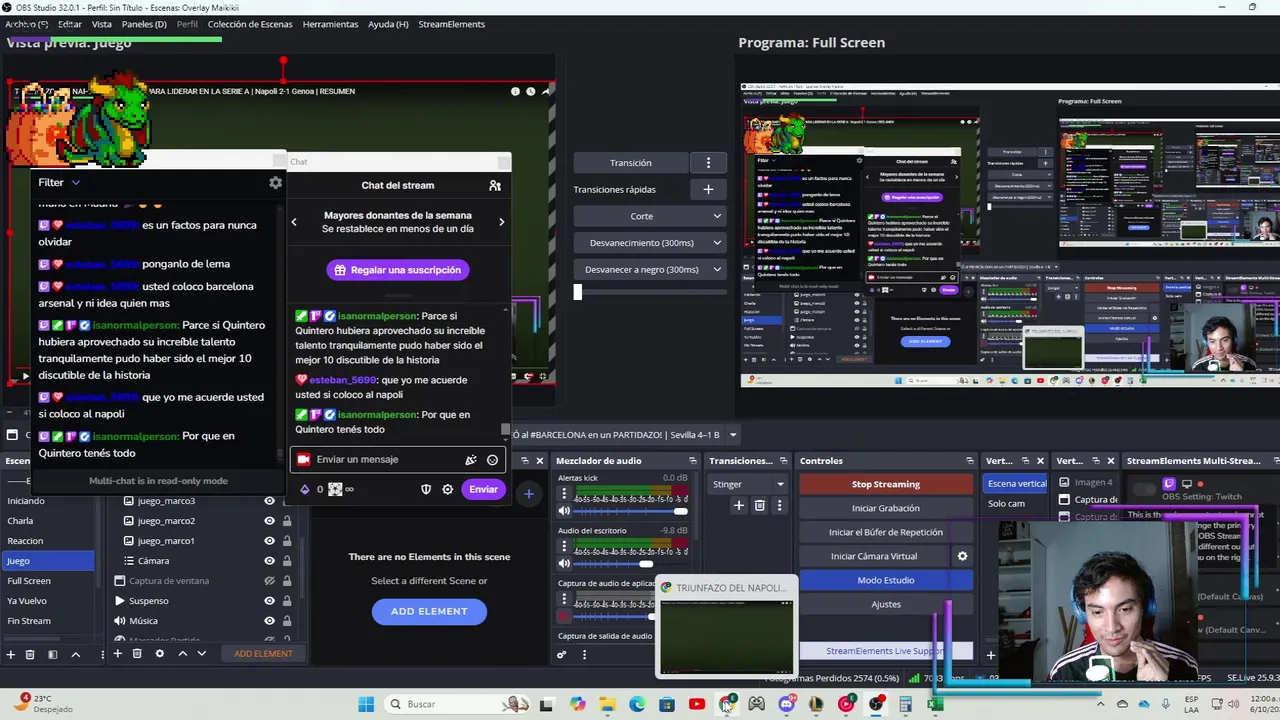Go to next donor leaderboard page

[501, 222]
